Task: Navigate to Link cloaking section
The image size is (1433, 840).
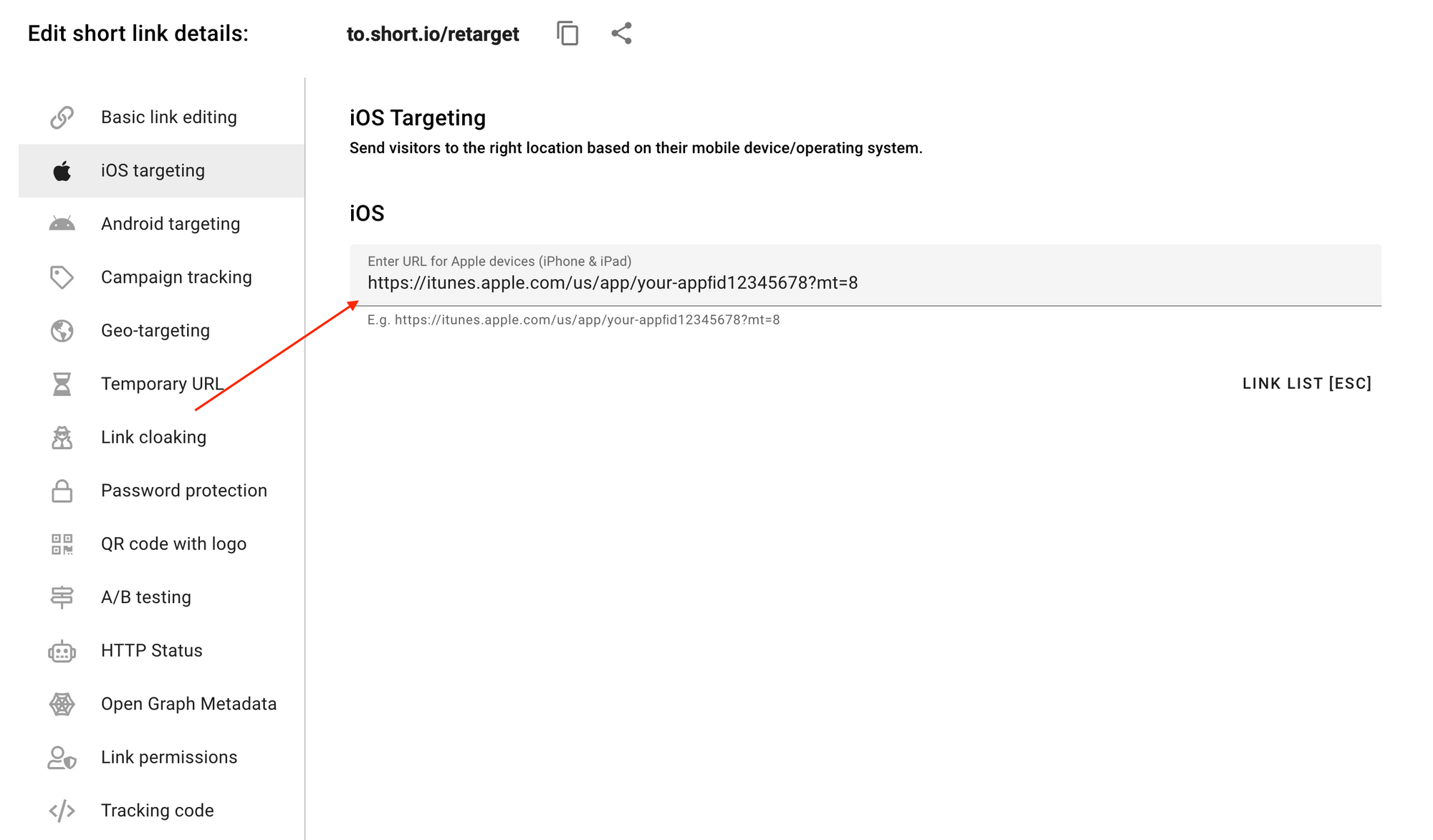Action: [154, 437]
